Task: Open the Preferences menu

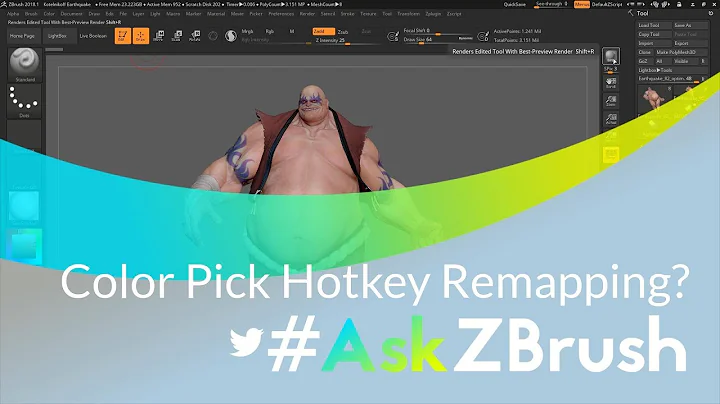Action: pos(281,14)
